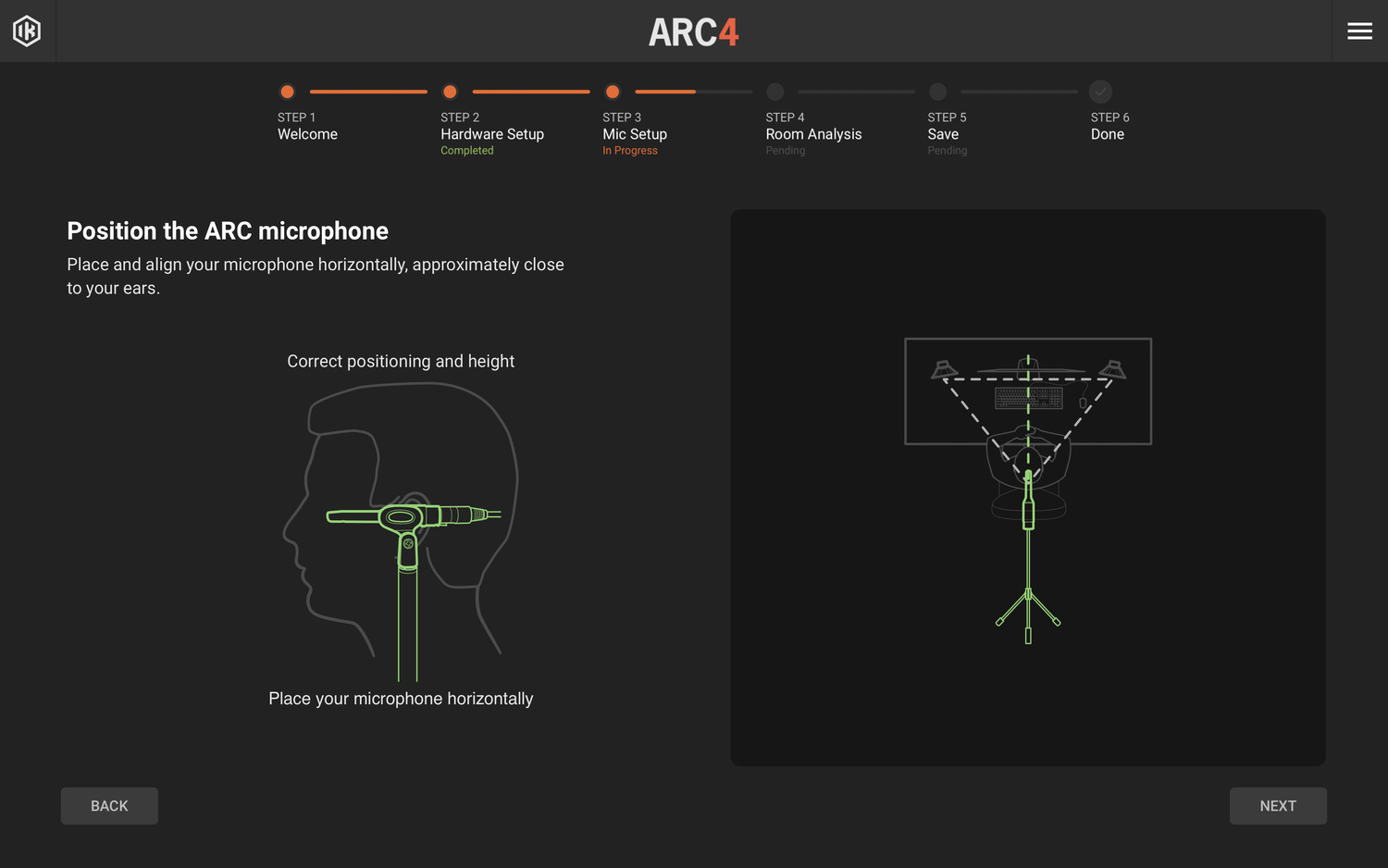
Task: Click the Step 3 Mic Setup indicator dot
Action: (x=613, y=92)
